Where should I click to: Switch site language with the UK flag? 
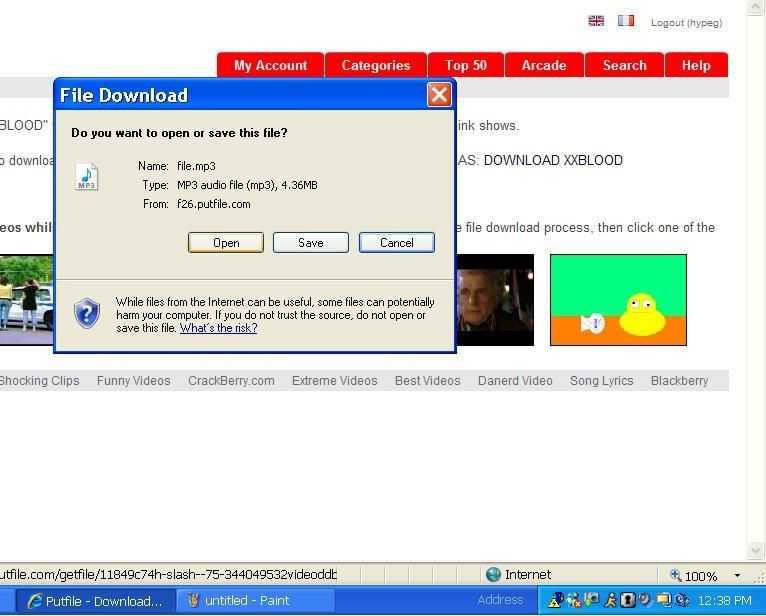pyautogui.click(x=596, y=21)
